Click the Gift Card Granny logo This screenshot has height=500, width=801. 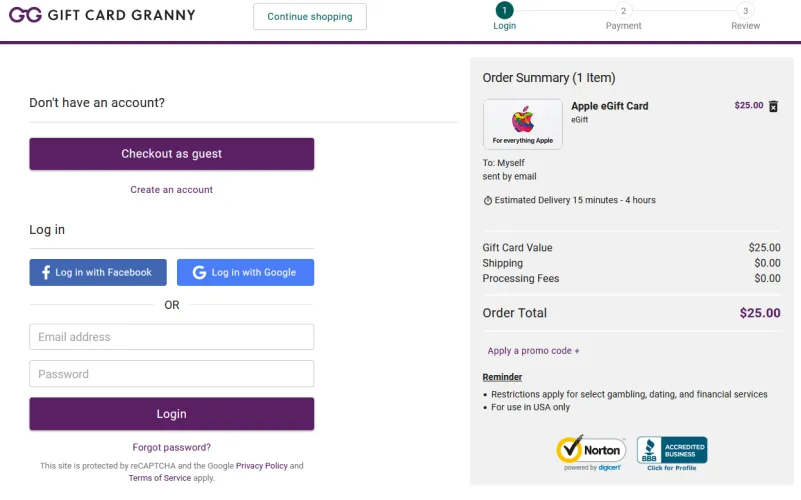(x=102, y=15)
